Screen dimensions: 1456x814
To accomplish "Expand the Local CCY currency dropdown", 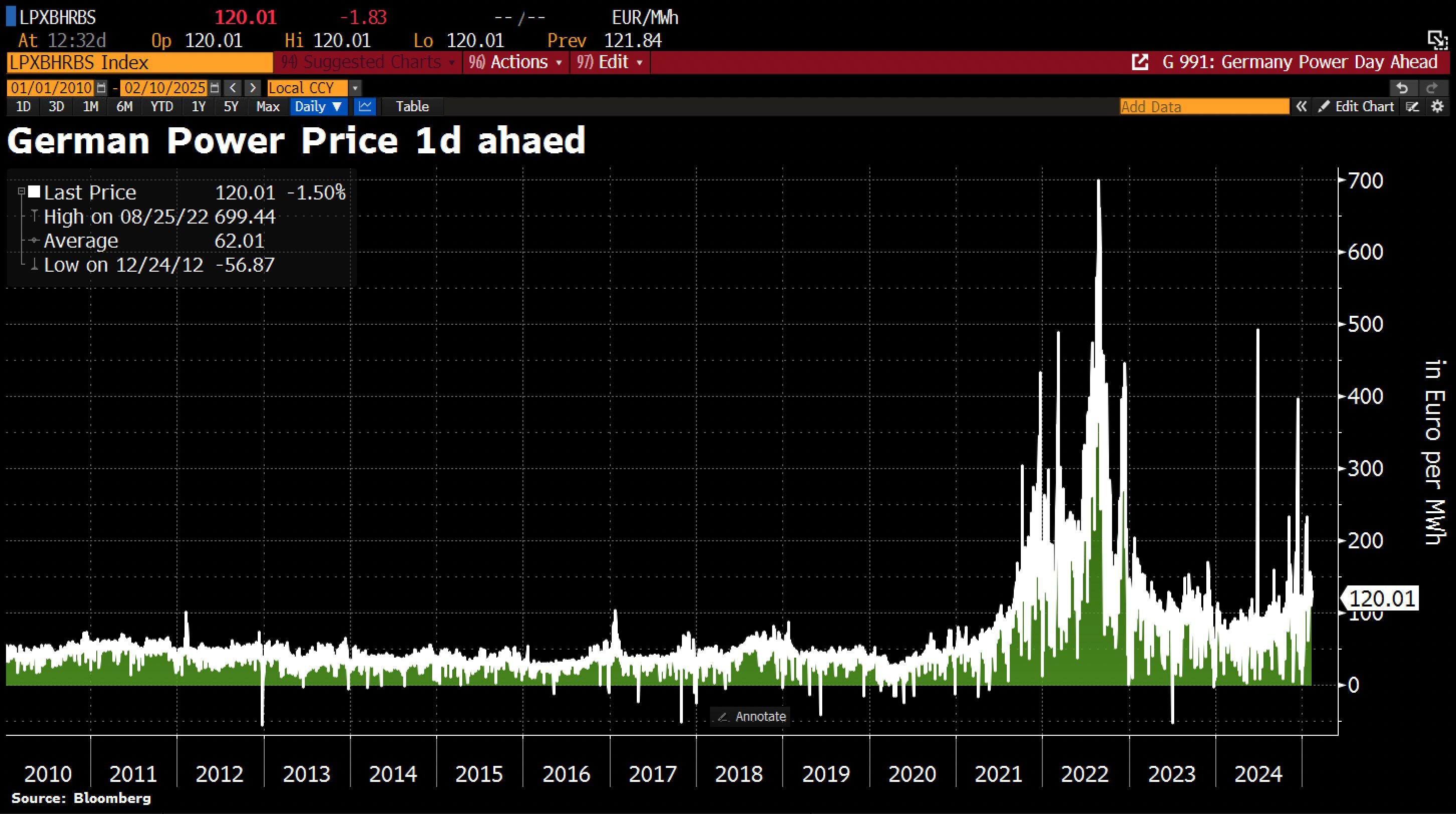I will [x=355, y=88].
